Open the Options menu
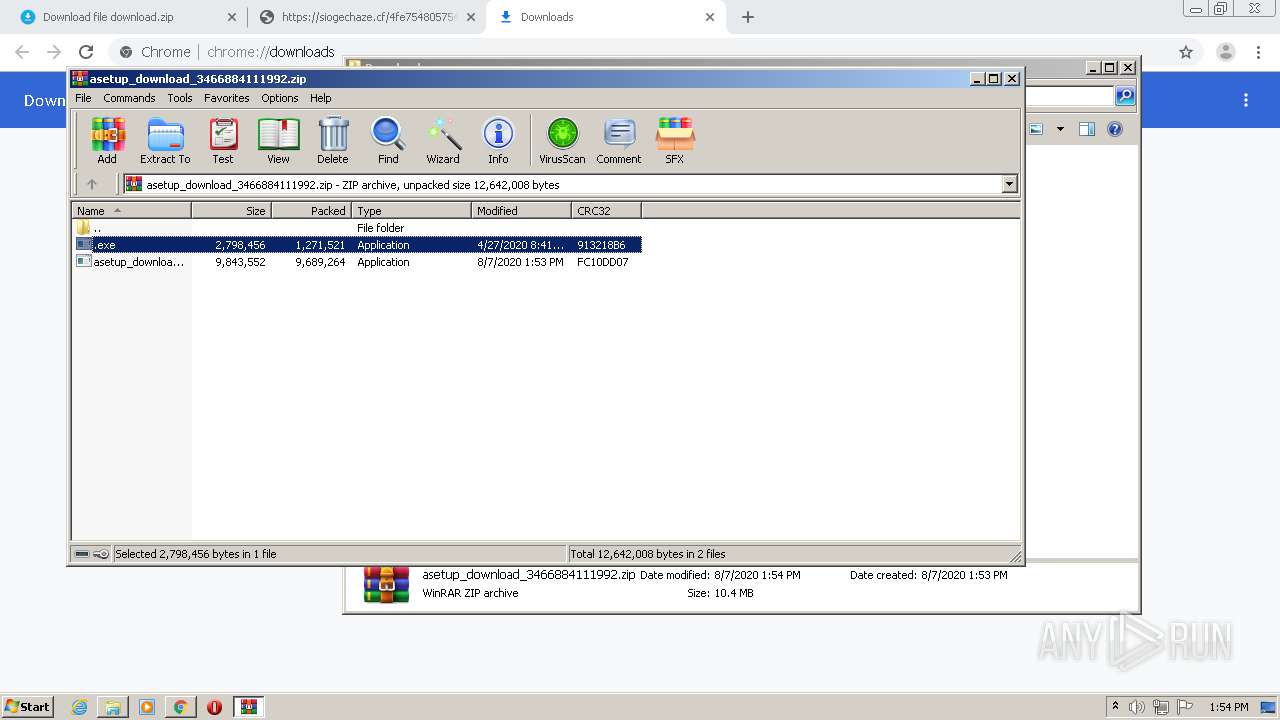Image resolution: width=1280 pixels, height=720 pixels. (x=280, y=98)
